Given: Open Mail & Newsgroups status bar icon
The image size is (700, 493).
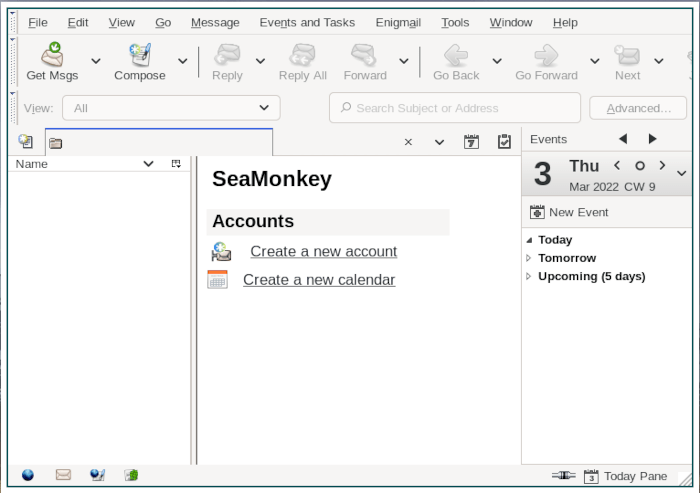Looking at the screenshot, I should pos(63,474).
